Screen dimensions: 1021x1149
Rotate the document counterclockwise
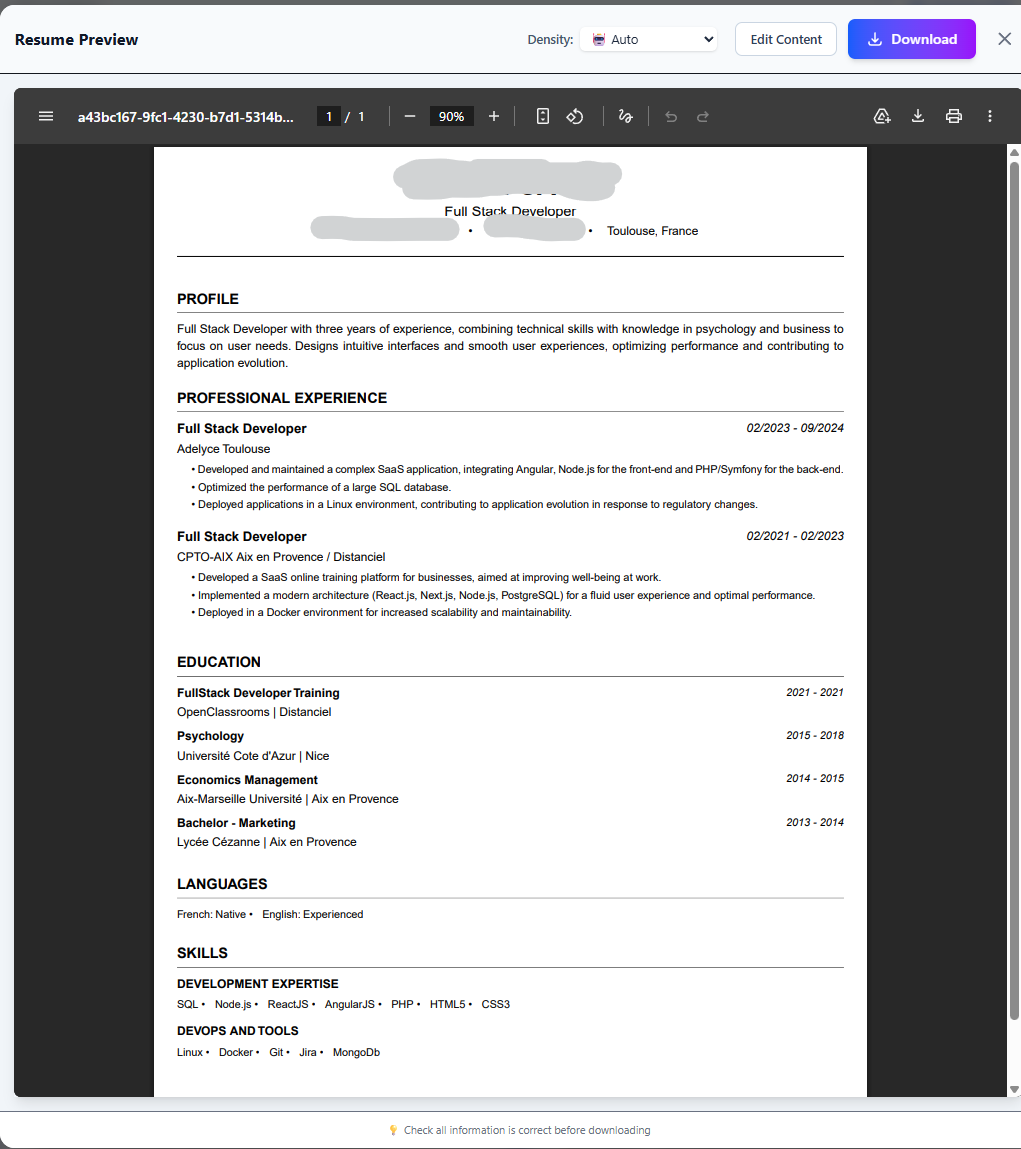click(x=575, y=117)
